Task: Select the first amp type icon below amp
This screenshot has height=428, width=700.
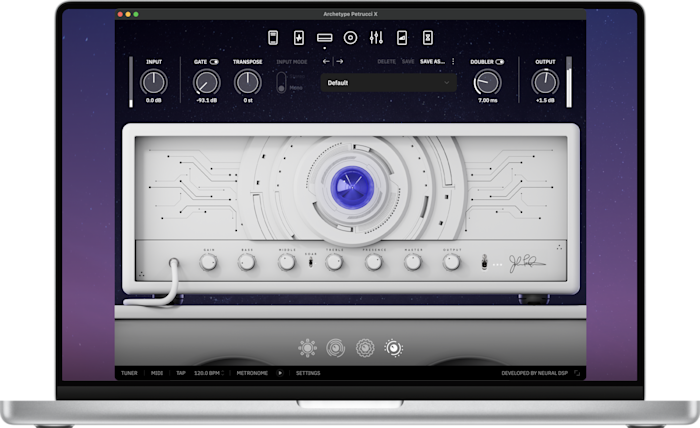Action: 308,348
